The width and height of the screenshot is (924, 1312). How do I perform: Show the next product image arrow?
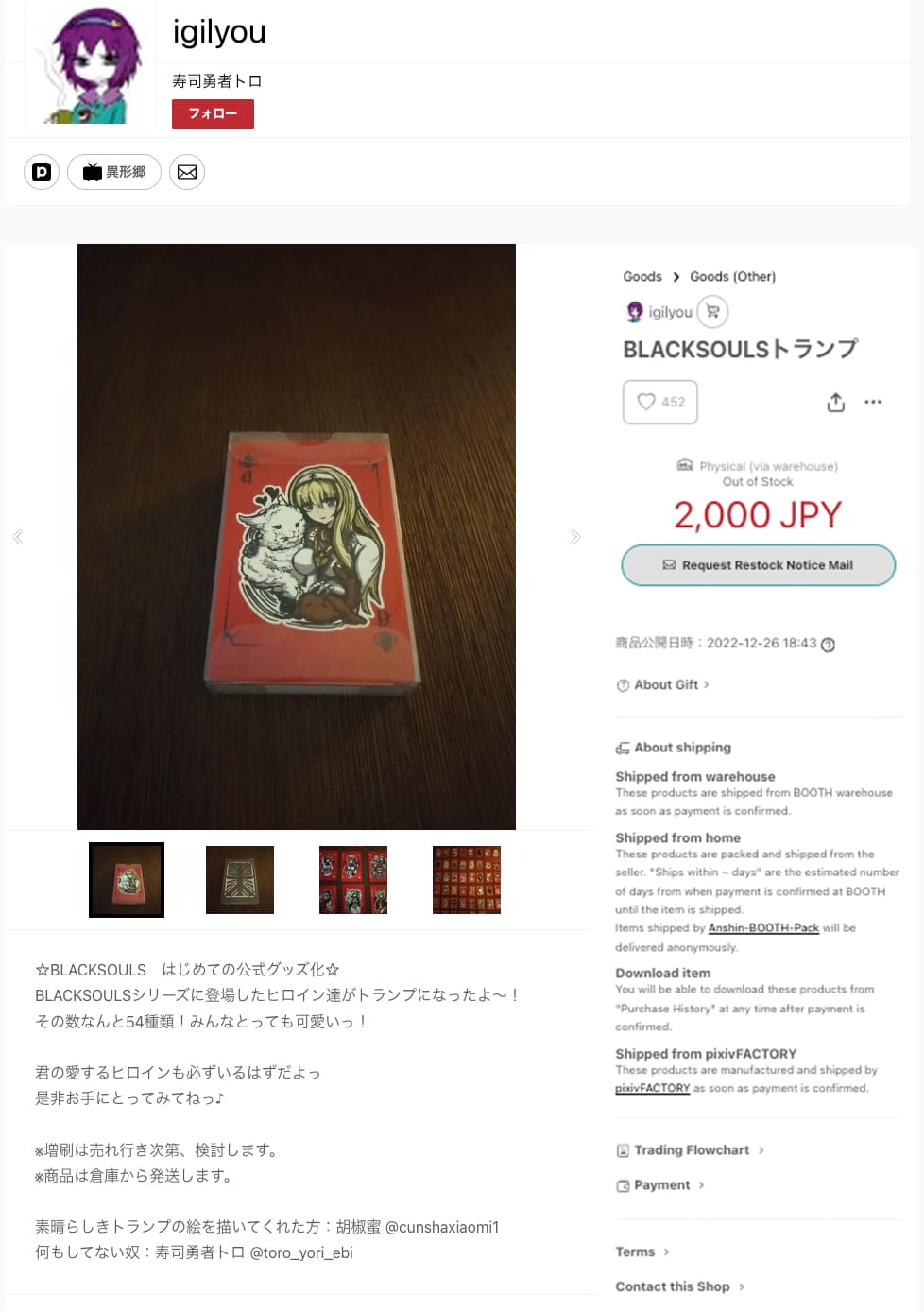click(x=575, y=537)
